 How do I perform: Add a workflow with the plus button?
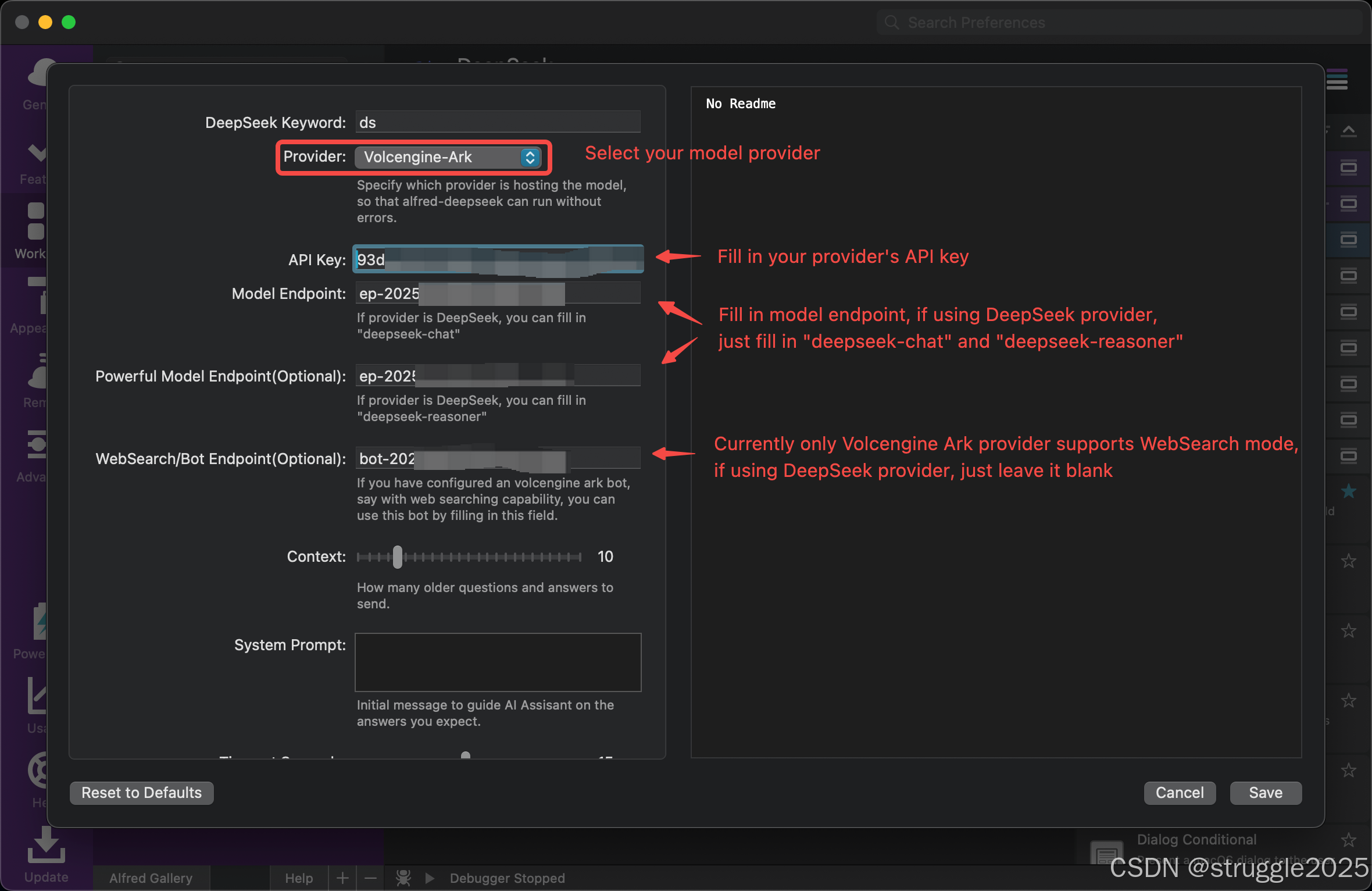342,878
